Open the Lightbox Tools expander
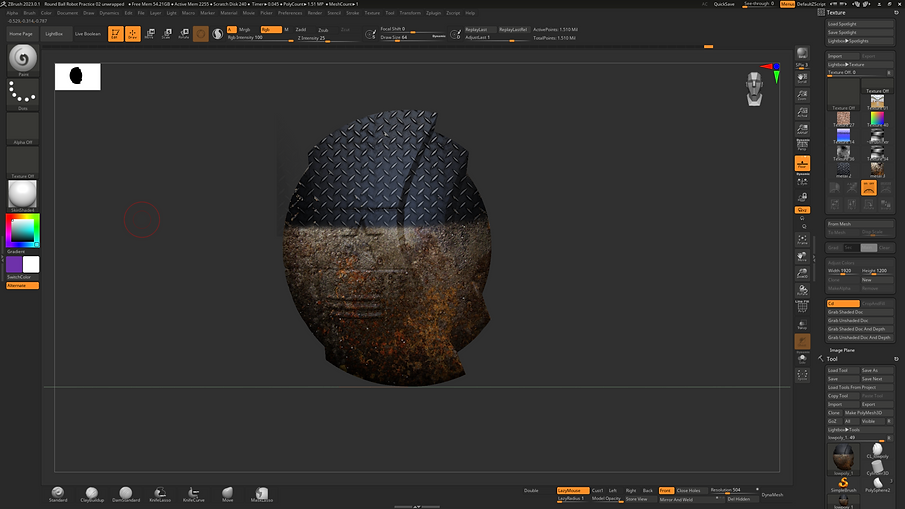This screenshot has width=905, height=509. pos(859,429)
